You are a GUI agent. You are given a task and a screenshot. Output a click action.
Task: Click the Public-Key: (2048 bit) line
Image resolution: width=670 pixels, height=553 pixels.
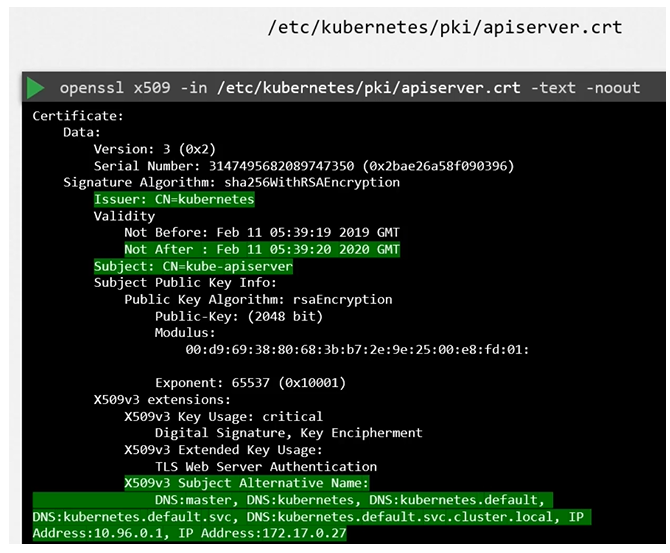pyautogui.click(x=238, y=317)
